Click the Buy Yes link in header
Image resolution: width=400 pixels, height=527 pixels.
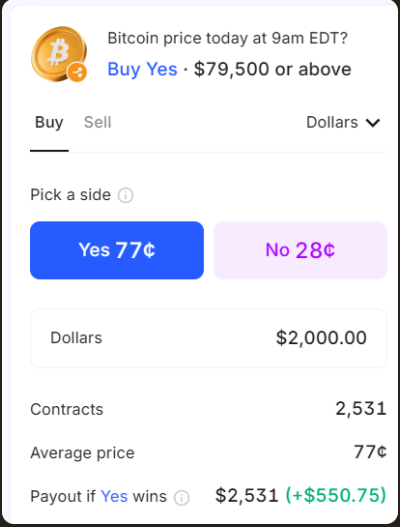[x=142, y=69]
